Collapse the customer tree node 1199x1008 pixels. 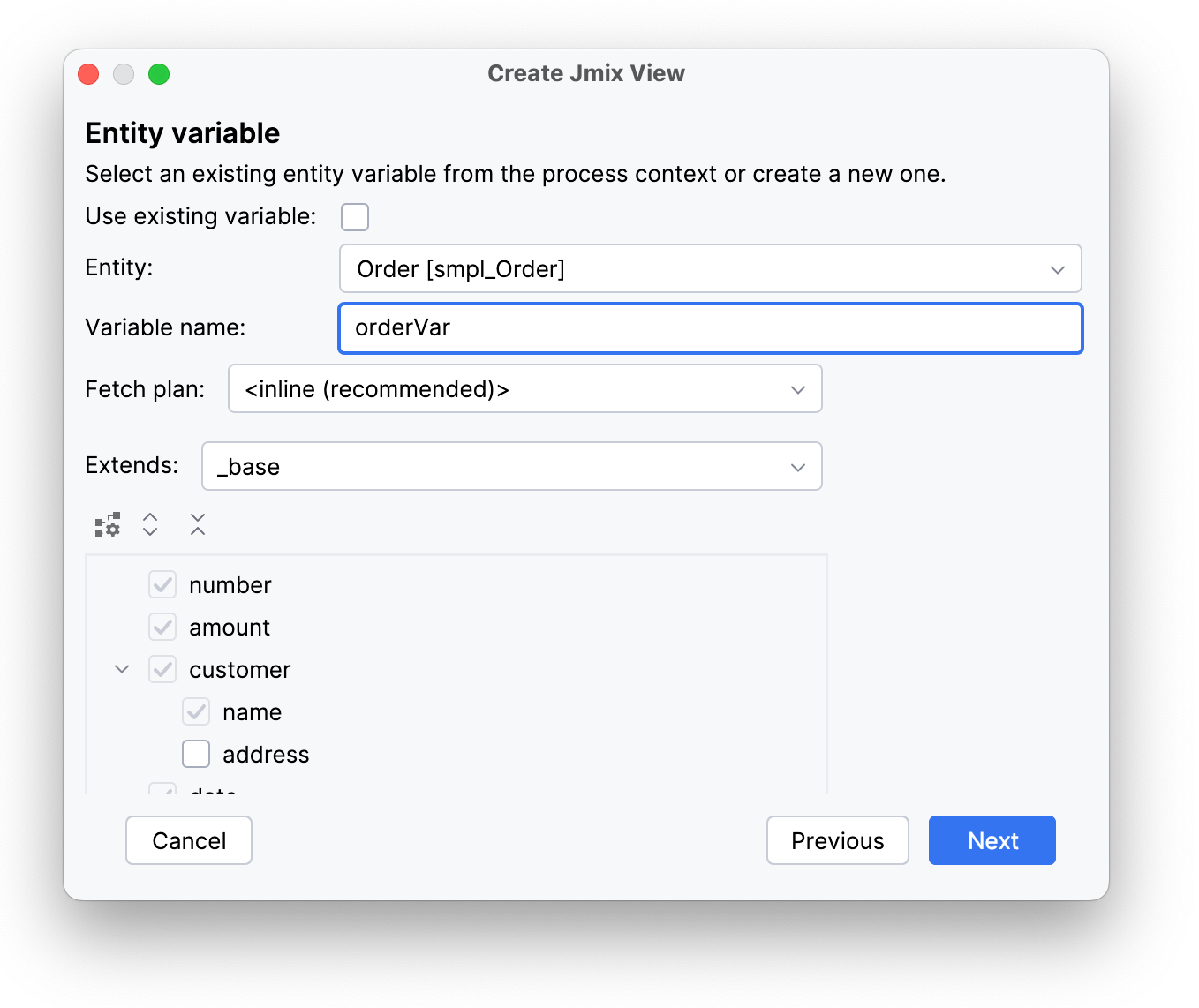[x=122, y=670]
